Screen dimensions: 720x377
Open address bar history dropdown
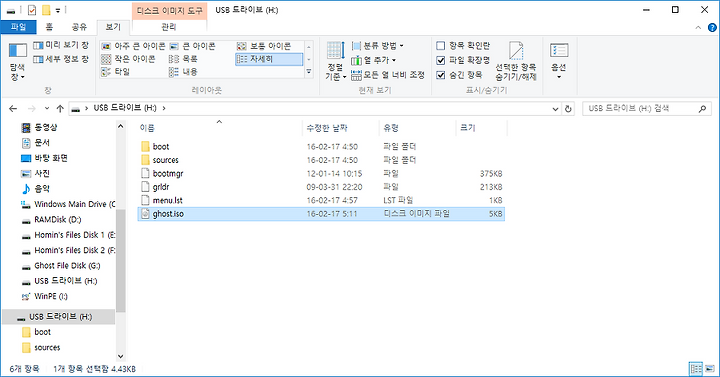click(555, 109)
